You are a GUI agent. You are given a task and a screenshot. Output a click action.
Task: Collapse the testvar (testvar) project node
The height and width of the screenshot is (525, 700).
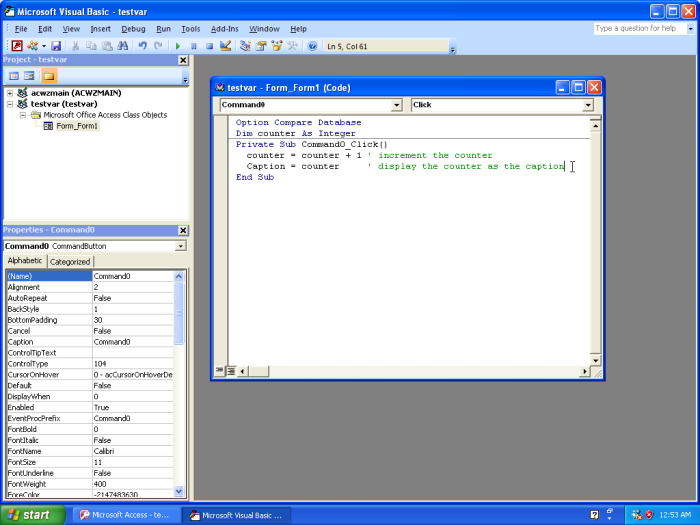[x=10, y=104]
